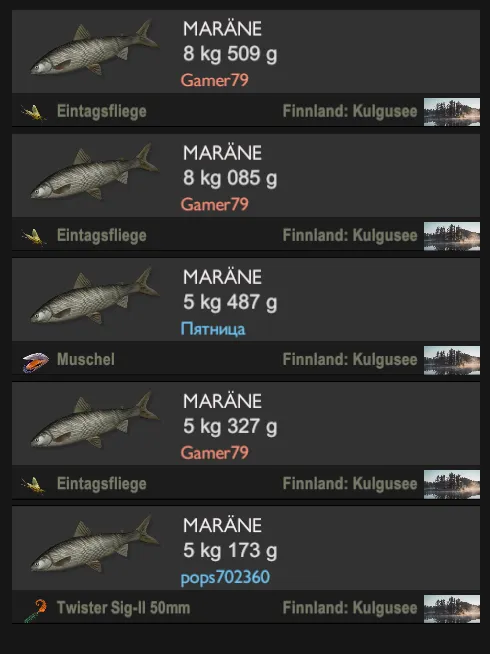Image resolution: width=490 pixels, height=654 pixels.
Task: Open player pops702360 profile
Action: 225,578
